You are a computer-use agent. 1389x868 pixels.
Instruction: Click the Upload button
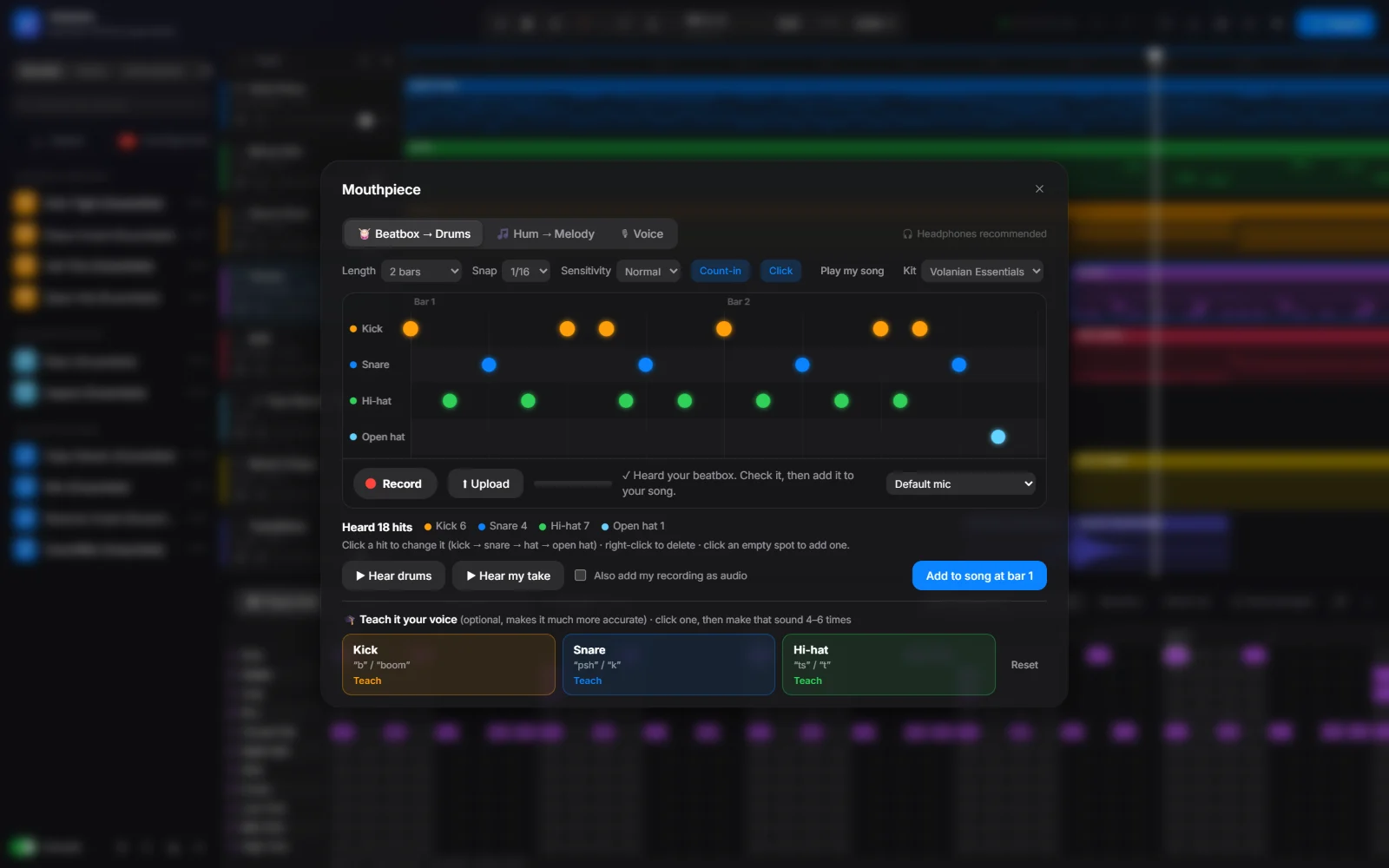[x=485, y=483]
